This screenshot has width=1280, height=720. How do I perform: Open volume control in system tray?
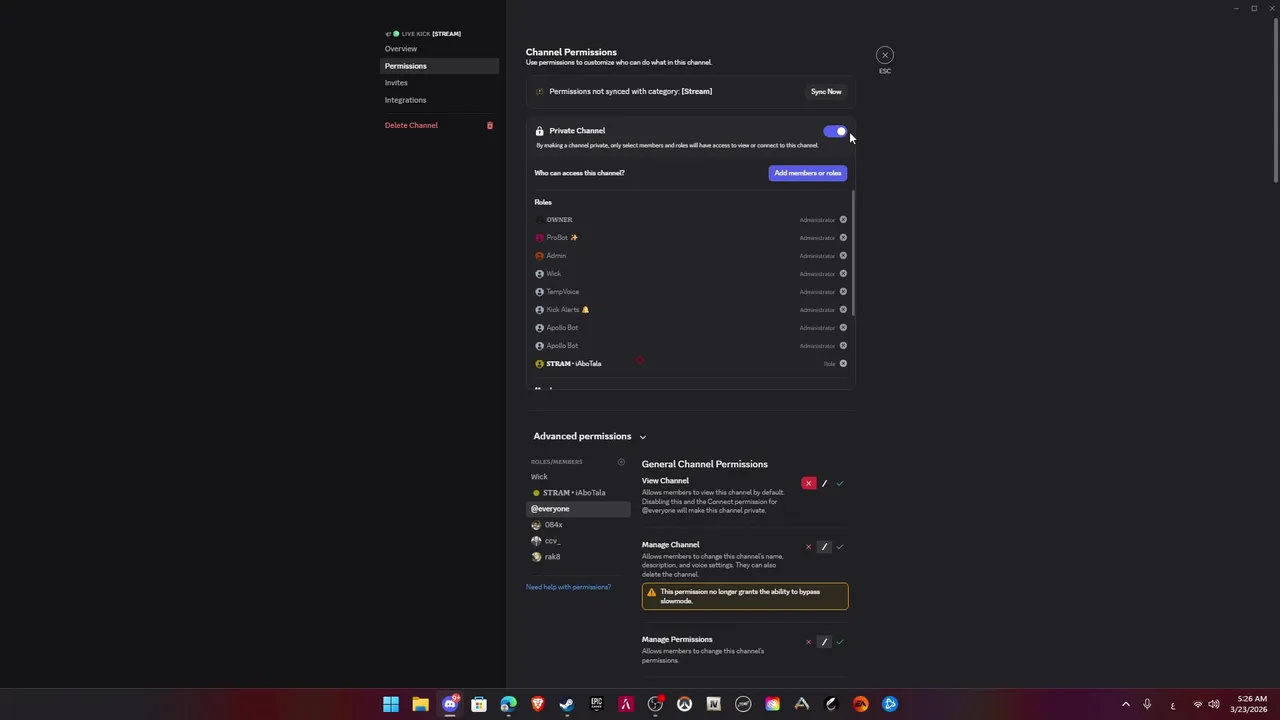coord(1214,704)
